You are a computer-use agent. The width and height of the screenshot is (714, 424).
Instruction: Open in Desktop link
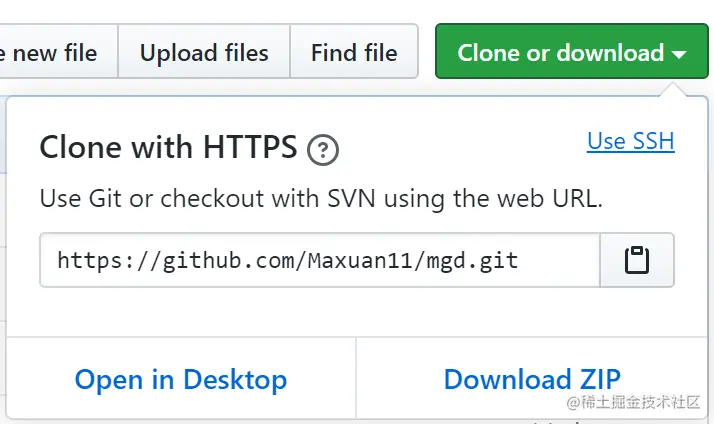tap(181, 380)
